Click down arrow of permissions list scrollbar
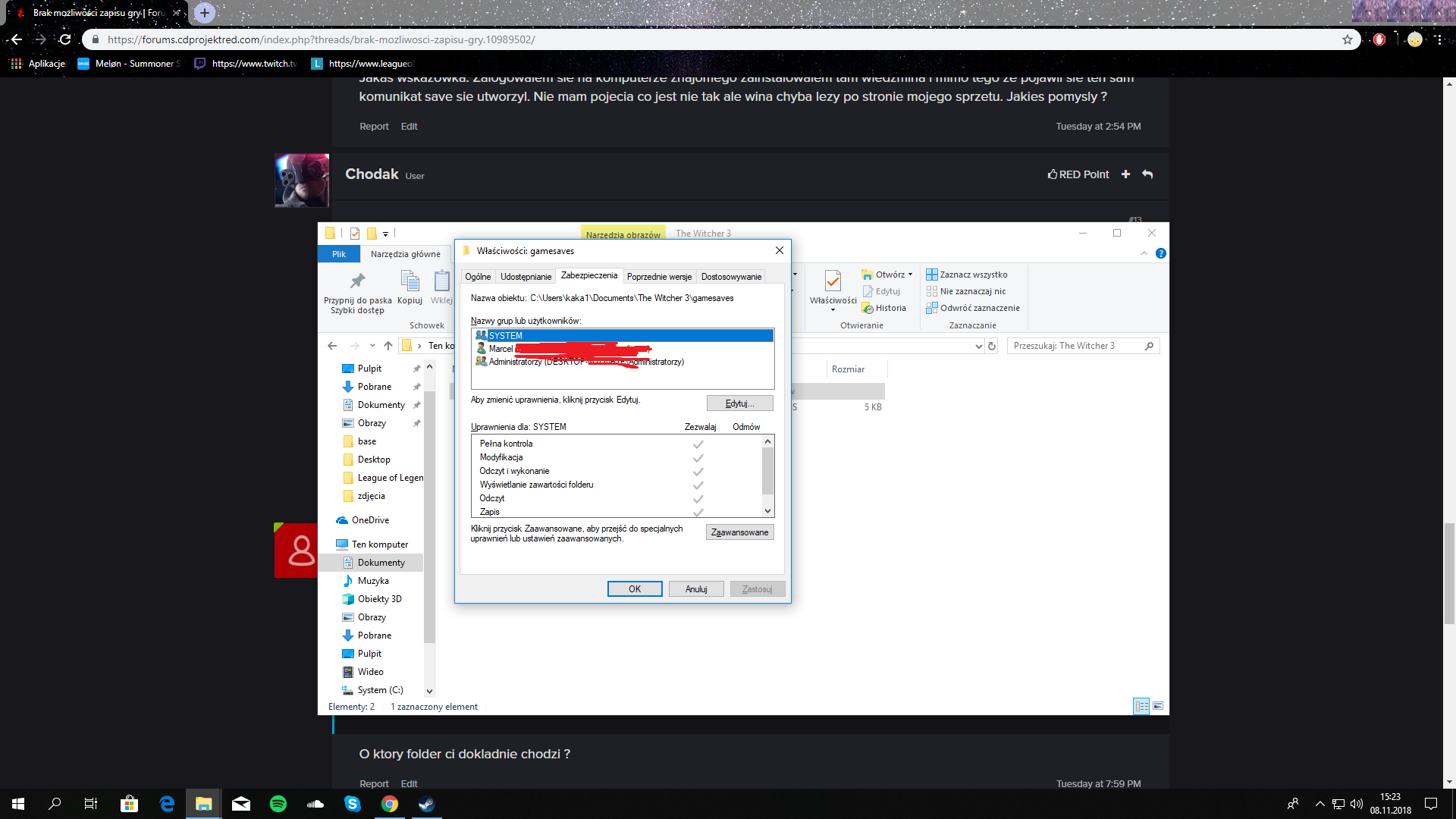Screen dimensions: 1456x819 pos(767,511)
